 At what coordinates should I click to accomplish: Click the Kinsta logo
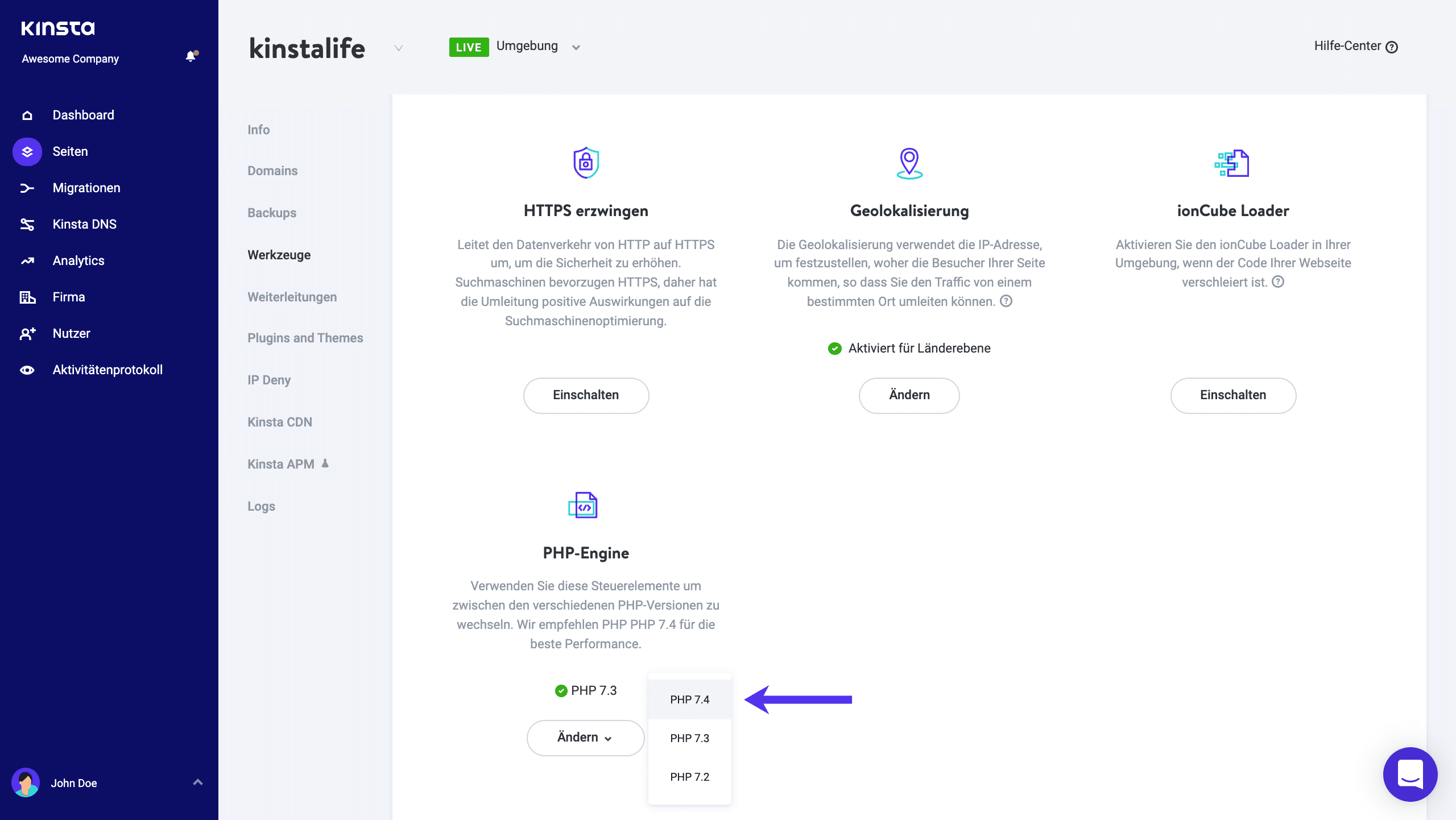[58, 28]
